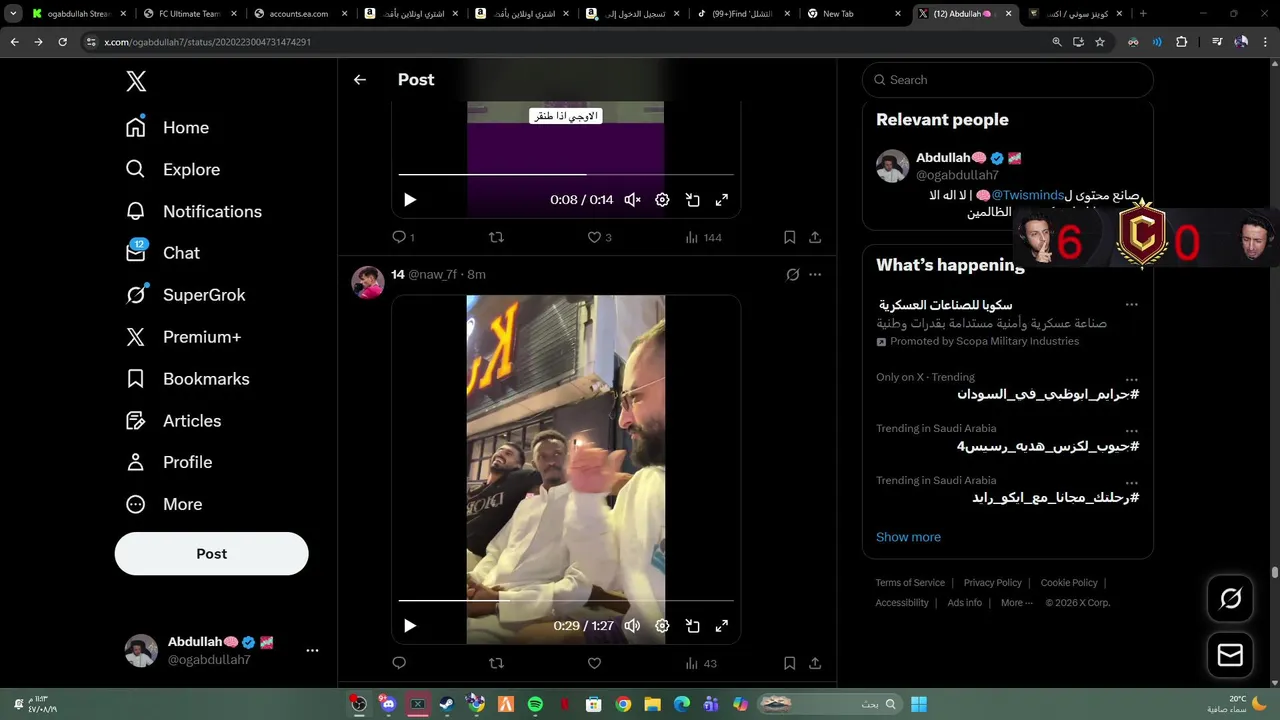The image size is (1280, 720).
Task: Click the X logo in sidebar
Action: [x=136, y=82]
